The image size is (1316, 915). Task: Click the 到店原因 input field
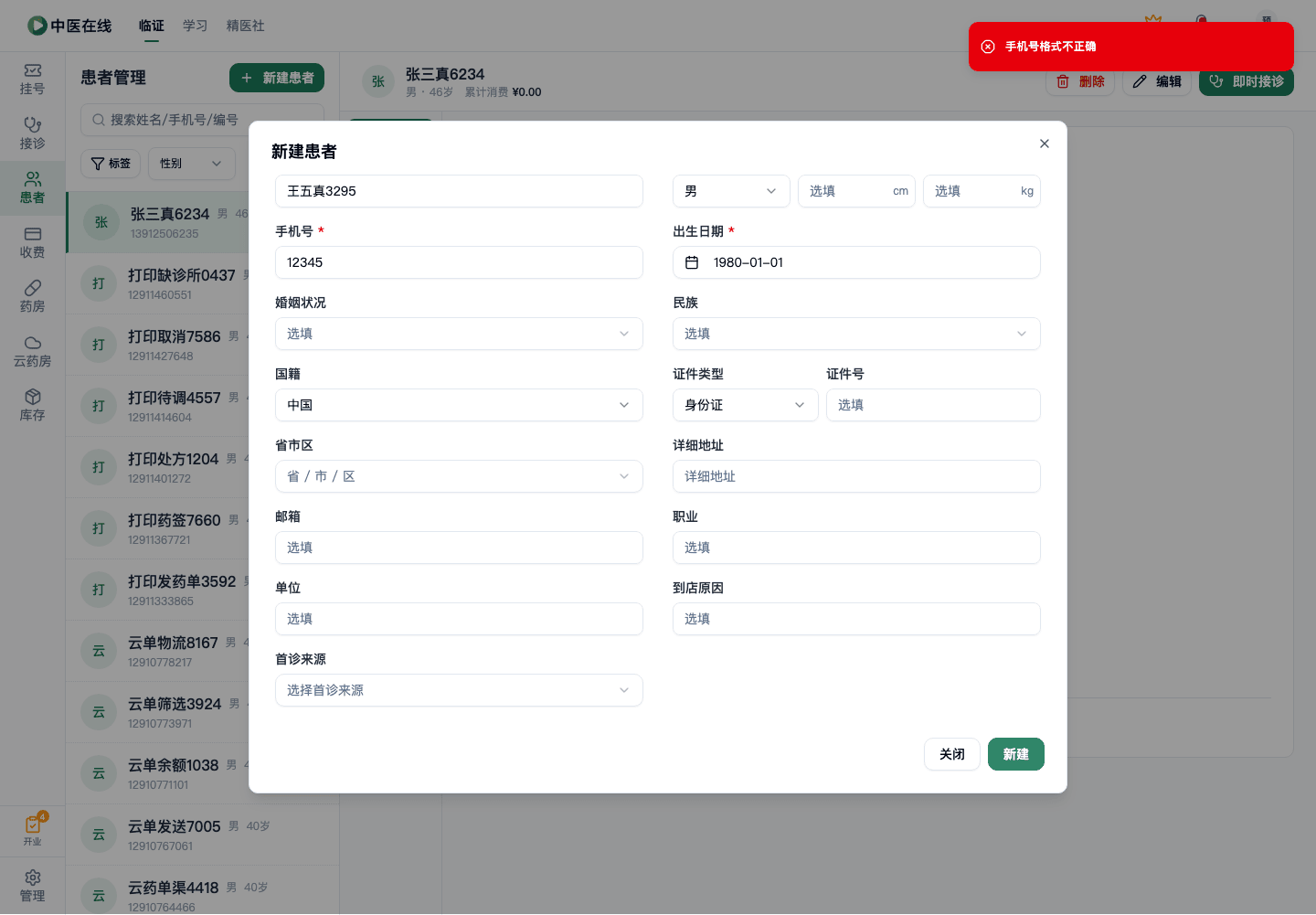coord(856,619)
